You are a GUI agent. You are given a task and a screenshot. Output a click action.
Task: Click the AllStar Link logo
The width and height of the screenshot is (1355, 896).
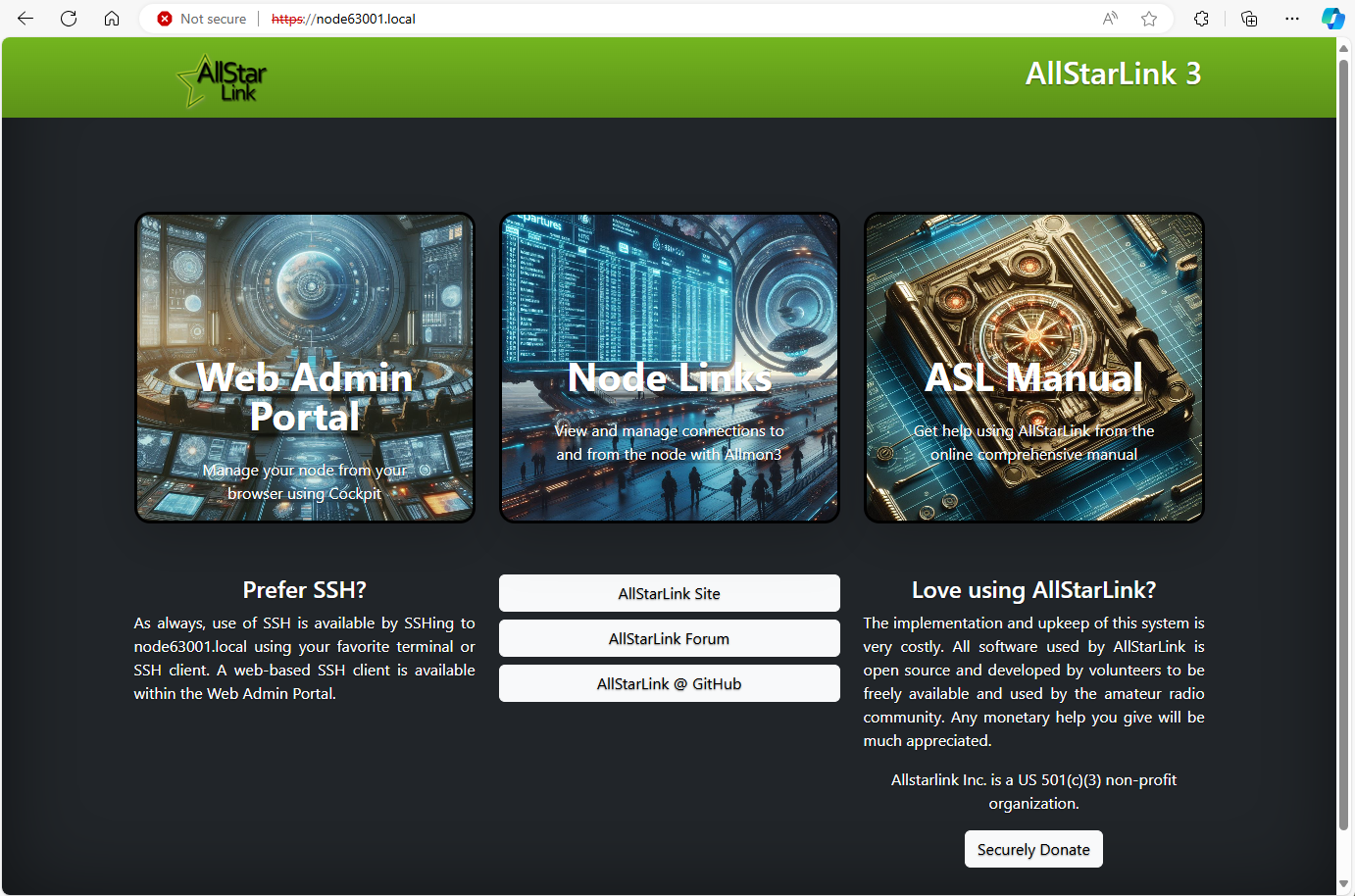[x=222, y=80]
